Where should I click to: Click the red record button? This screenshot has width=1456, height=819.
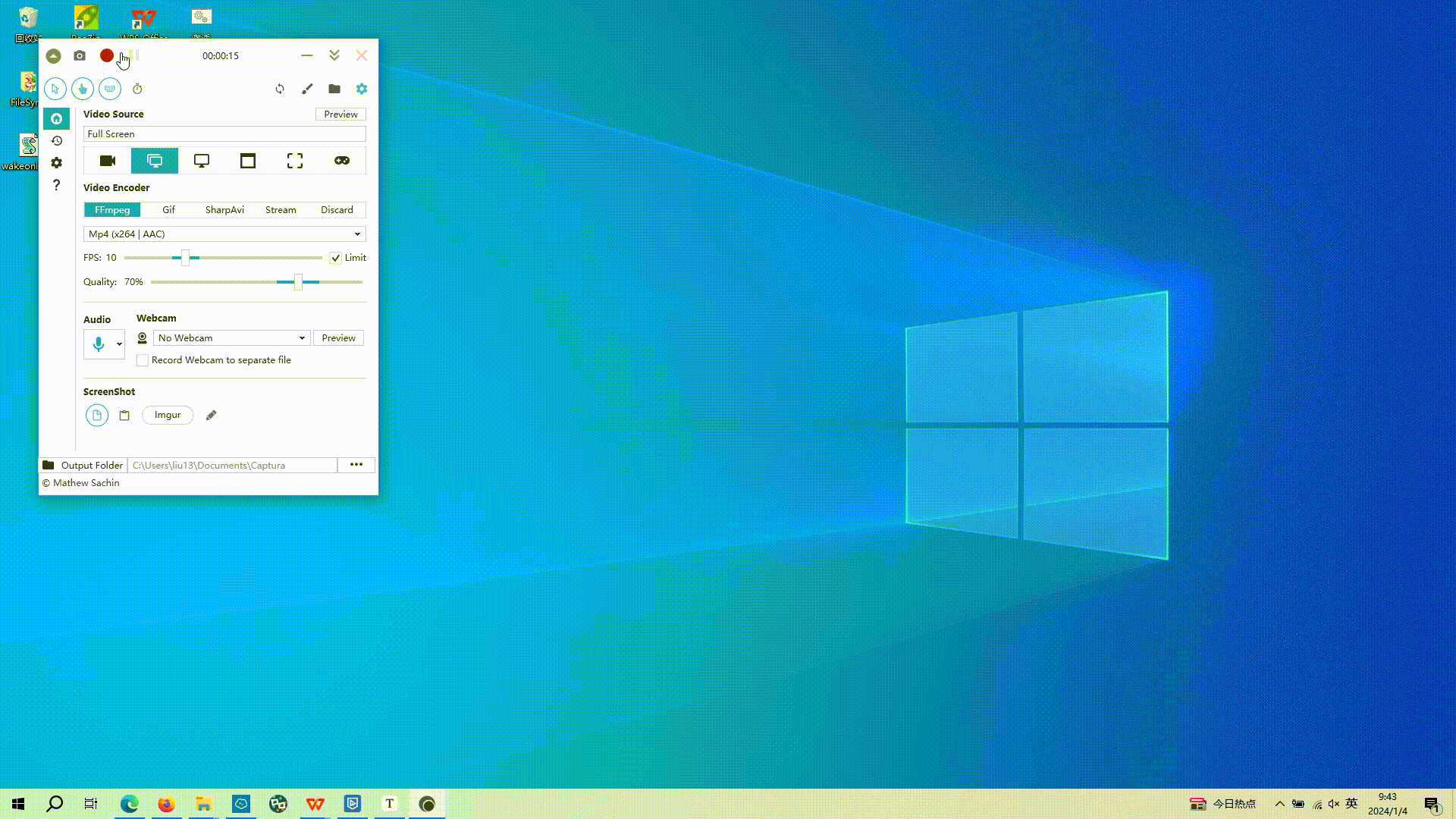click(107, 56)
